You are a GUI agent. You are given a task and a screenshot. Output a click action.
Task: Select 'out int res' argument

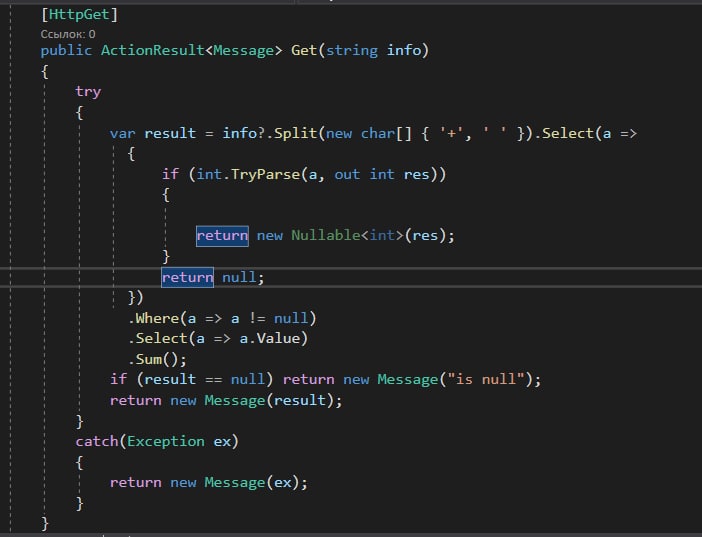click(382, 174)
